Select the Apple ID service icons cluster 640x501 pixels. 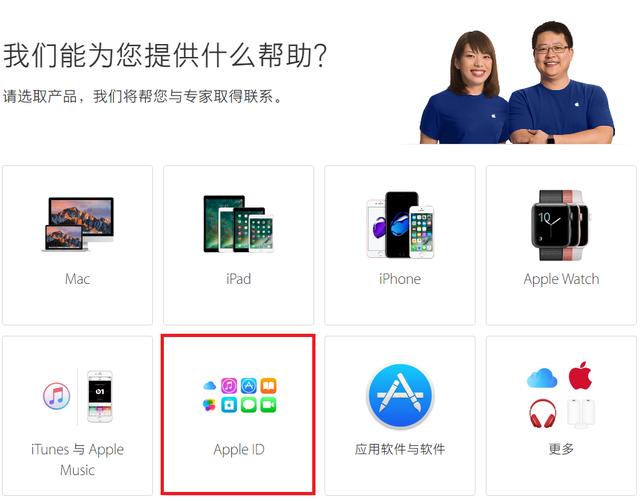point(240,395)
